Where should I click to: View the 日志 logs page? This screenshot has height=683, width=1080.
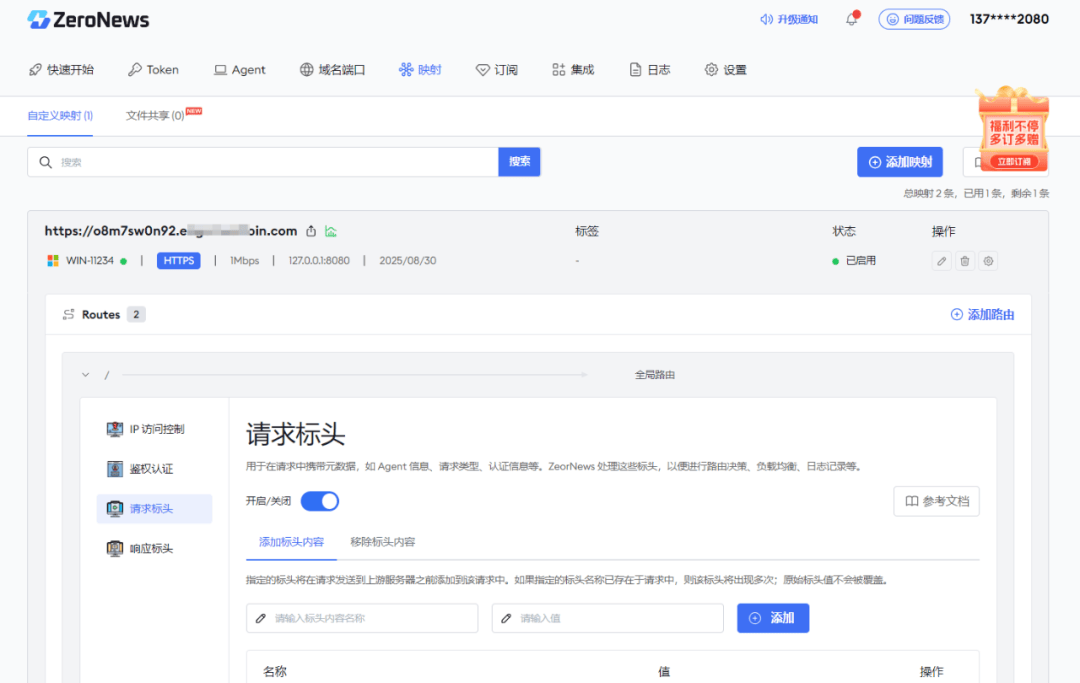tap(649, 69)
